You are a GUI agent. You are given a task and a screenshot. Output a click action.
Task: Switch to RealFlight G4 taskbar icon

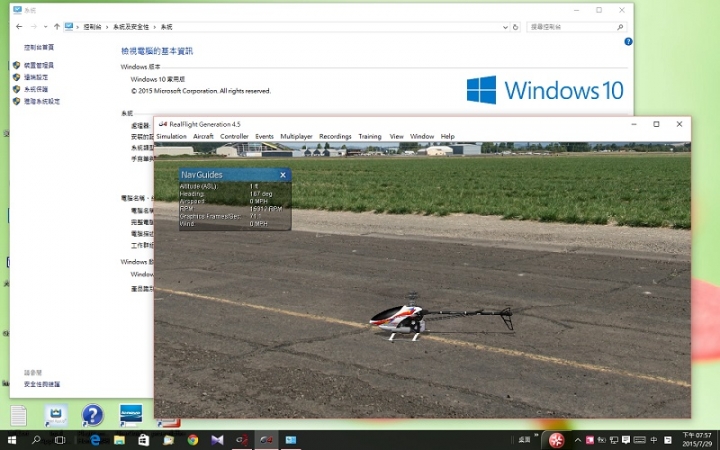point(266,440)
